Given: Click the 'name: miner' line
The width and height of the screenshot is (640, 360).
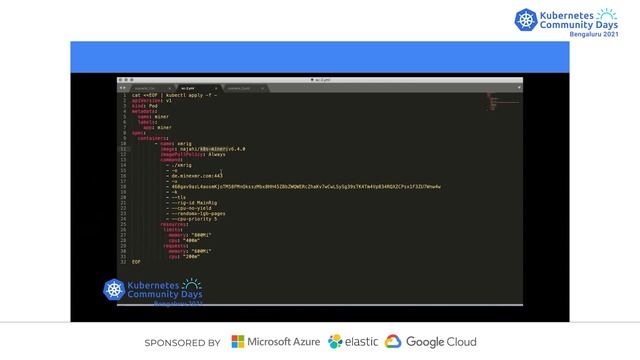Looking at the screenshot, I should click(x=153, y=117).
